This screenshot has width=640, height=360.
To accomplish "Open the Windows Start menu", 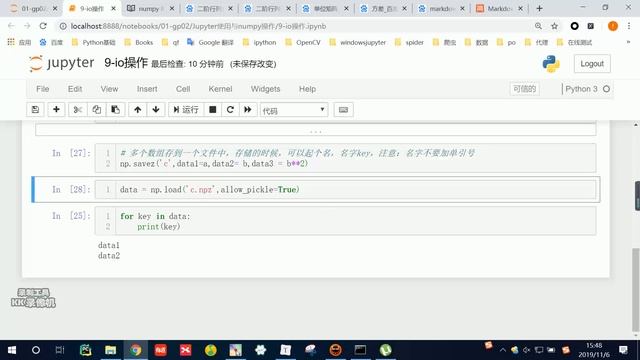I will coord(12,350).
